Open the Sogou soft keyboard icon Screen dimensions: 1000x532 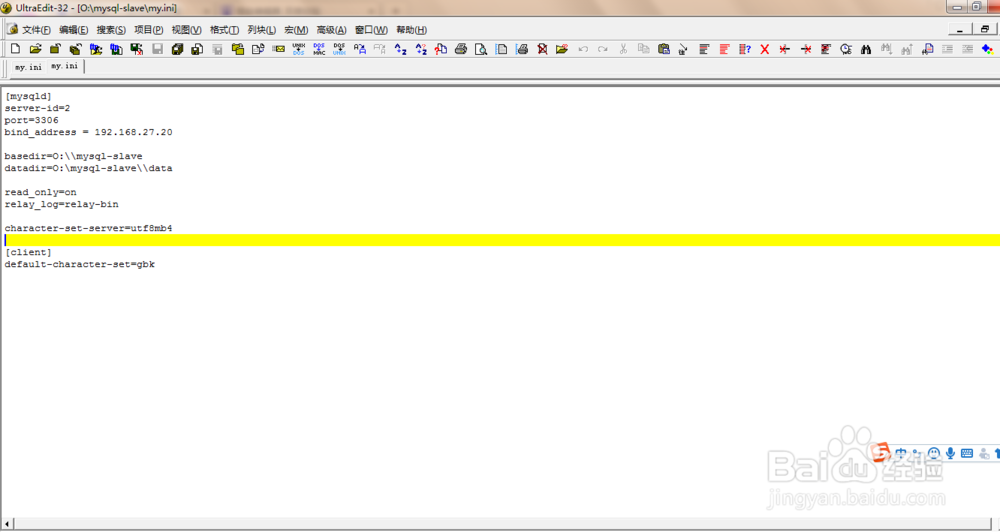pyautogui.click(x=967, y=454)
